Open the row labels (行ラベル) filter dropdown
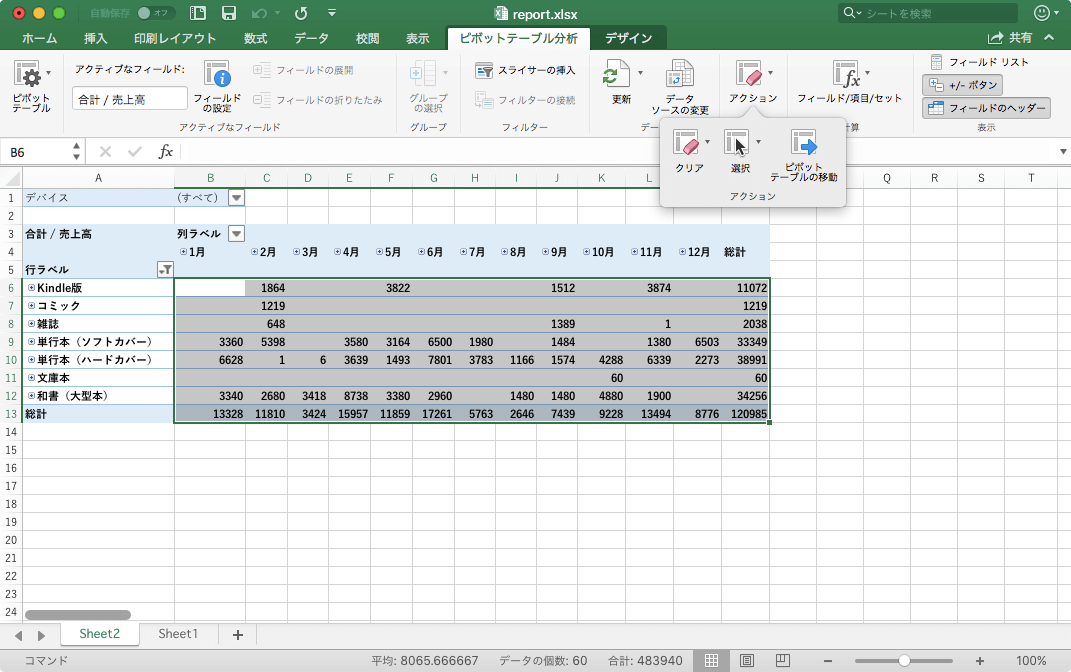Screen dimensions: 1071x672 [x=165, y=270]
